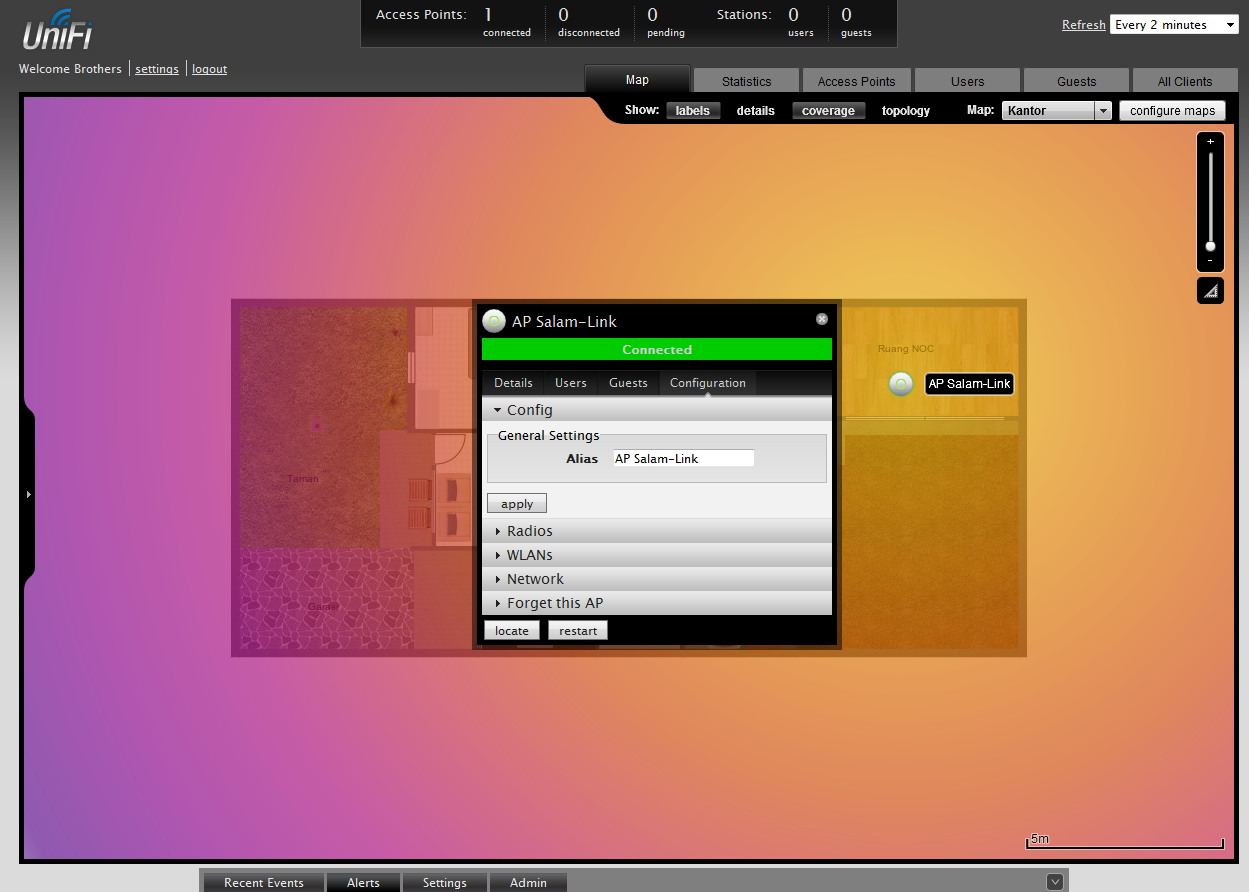Switch to the Access Points tab
The width and height of the screenshot is (1249, 892).
[857, 81]
